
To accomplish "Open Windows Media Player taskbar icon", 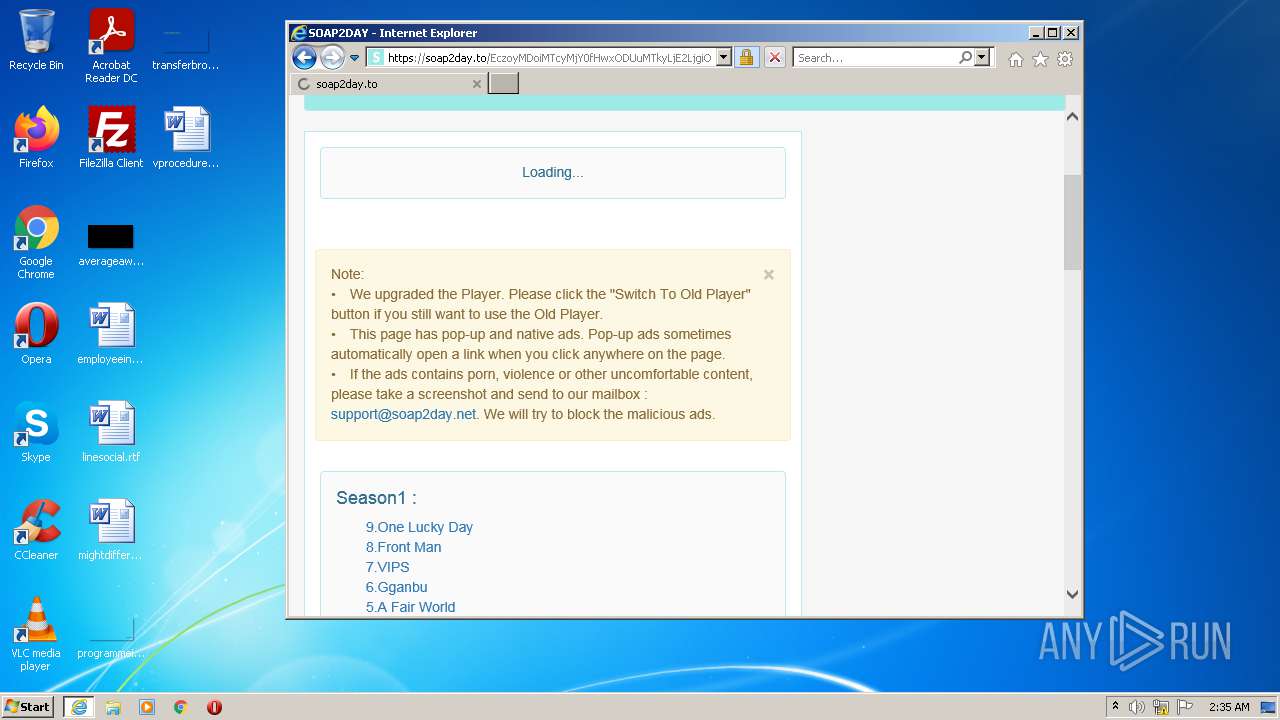I will [147, 707].
